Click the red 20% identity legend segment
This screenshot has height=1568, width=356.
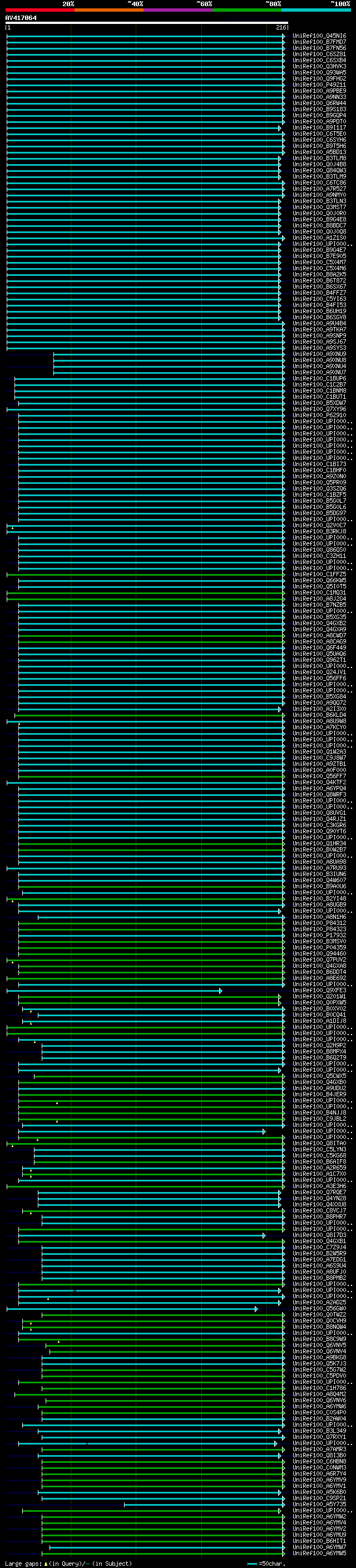(x=39, y=10)
